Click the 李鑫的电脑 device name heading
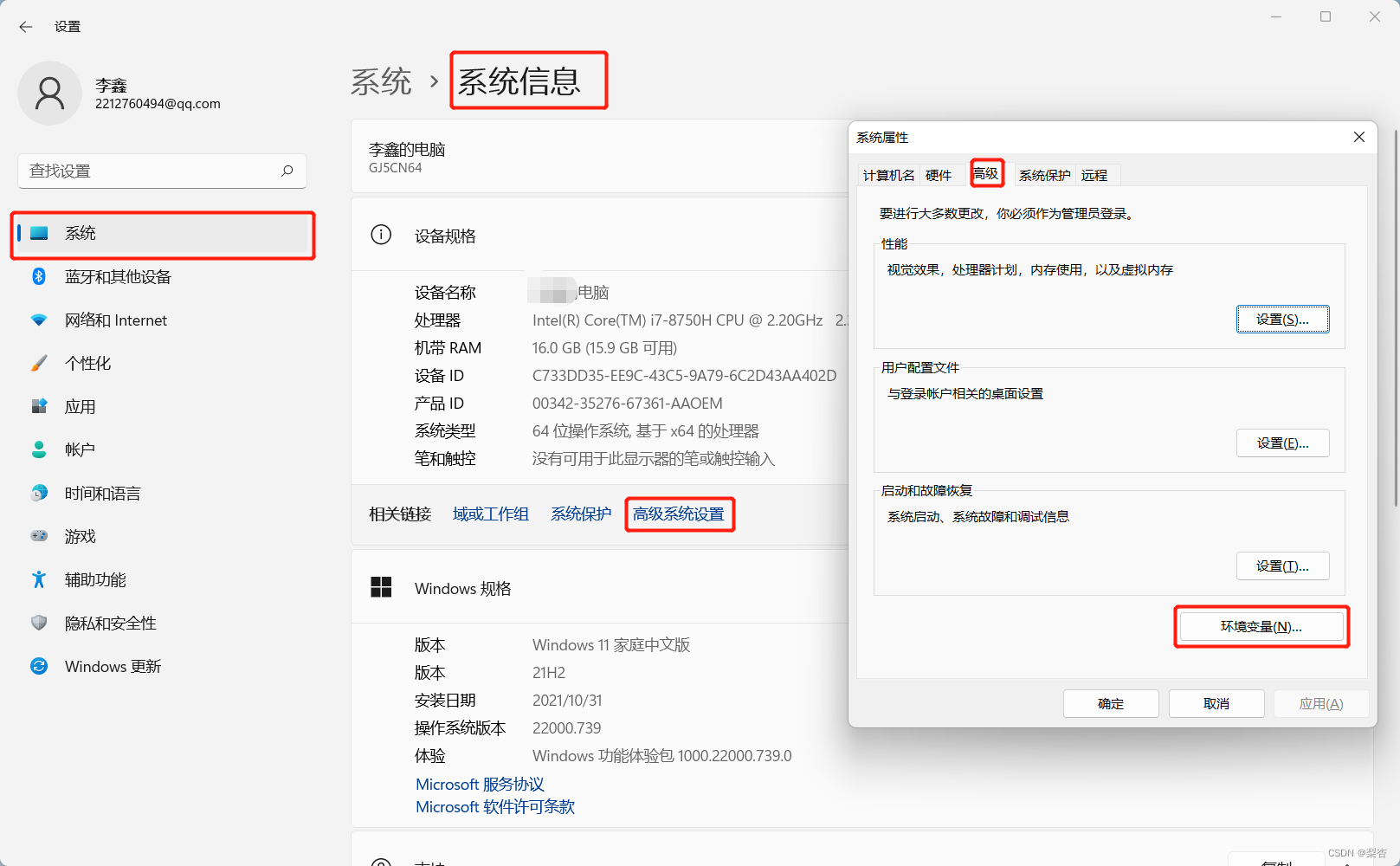Viewport: 1400px width, 866px height. (x=407, y=149)
